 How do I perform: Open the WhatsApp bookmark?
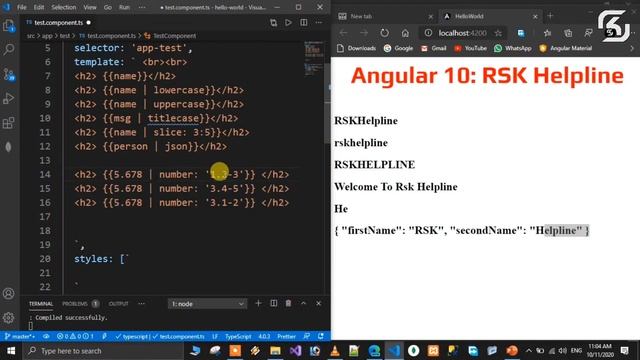513,48
